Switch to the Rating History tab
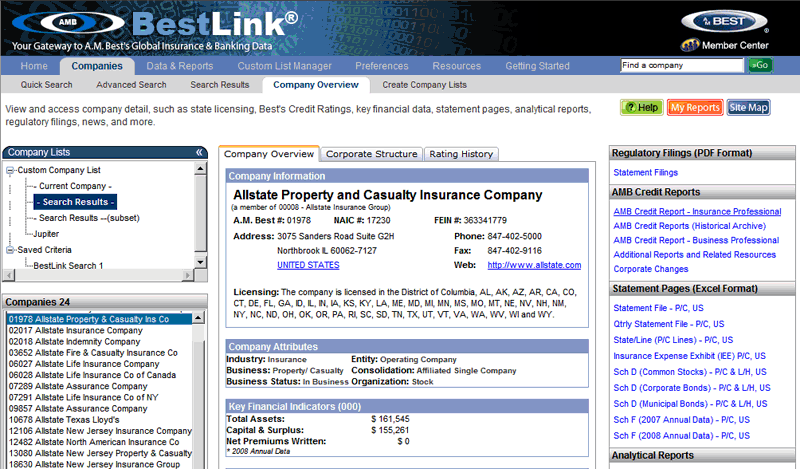Image resolution: width=800 pixels, height=469 pixels. 461,154
